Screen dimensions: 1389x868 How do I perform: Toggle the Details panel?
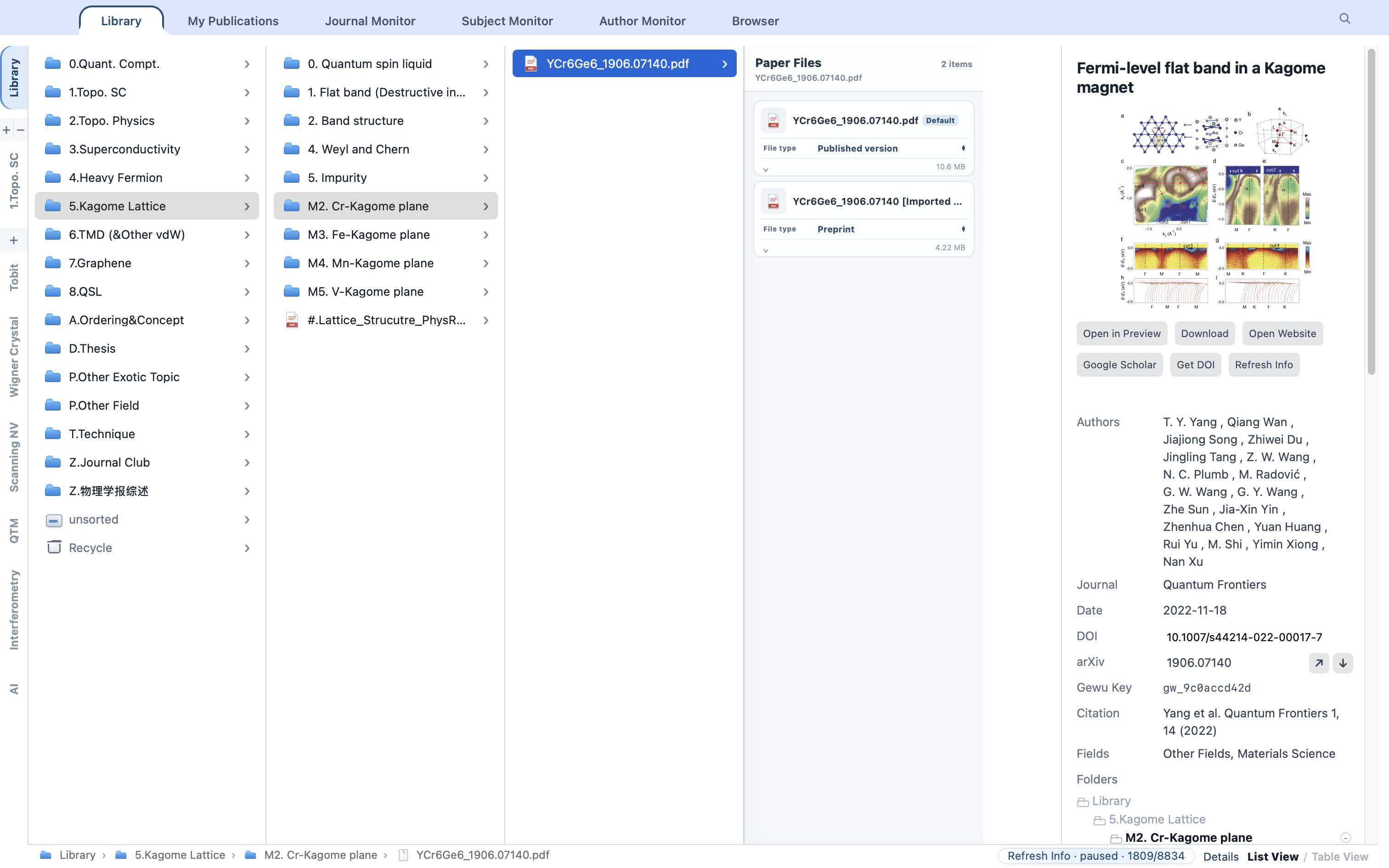point(1221,857)
